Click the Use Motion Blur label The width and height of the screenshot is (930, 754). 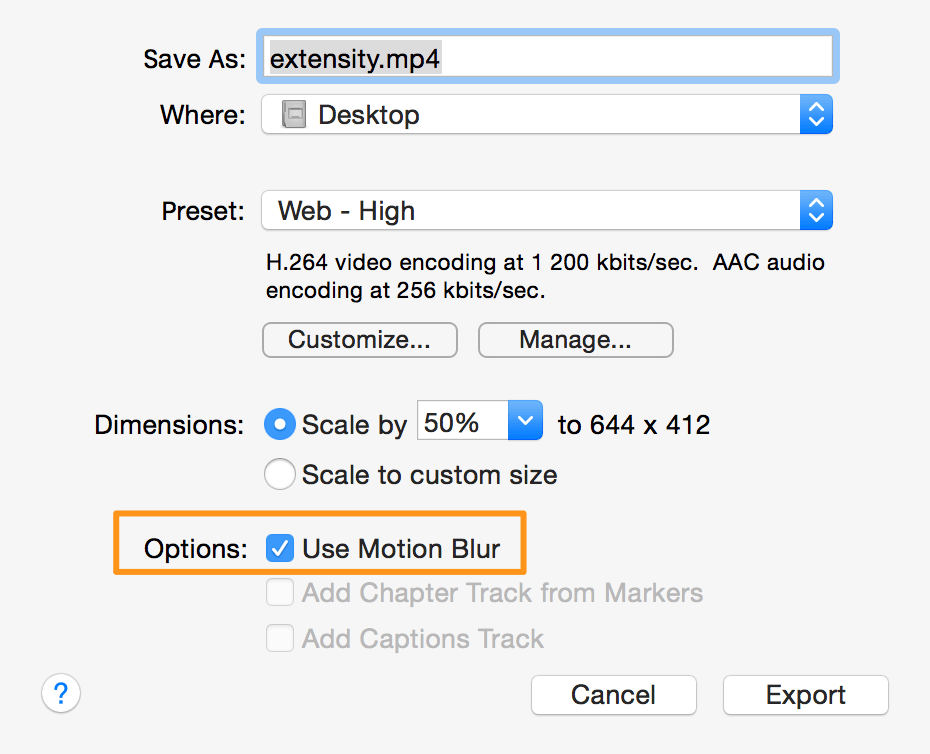click(x=401, y=549)
